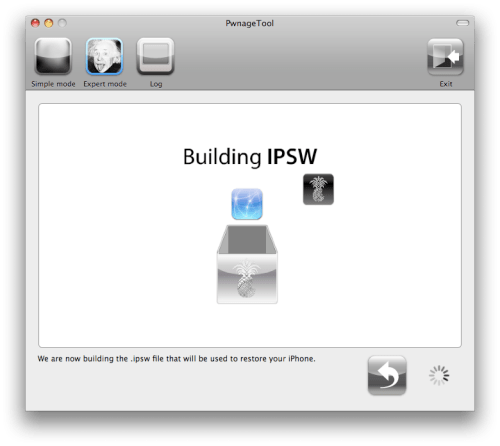The image size is (500, 446).
Task: Click the "Log" text label
Action: click(x=156, y=84)
